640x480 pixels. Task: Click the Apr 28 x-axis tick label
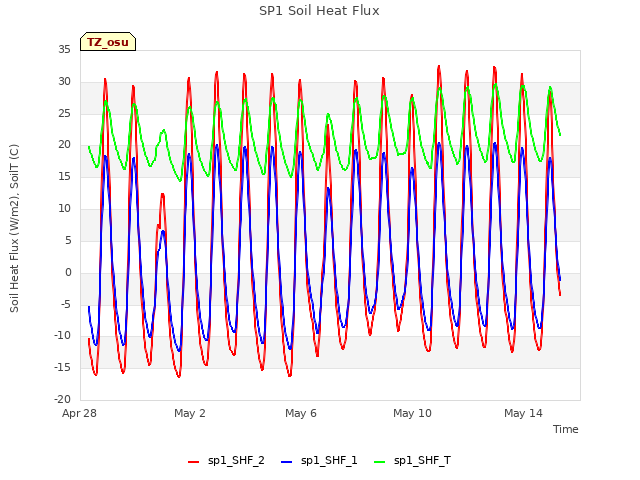coord(79,413)
